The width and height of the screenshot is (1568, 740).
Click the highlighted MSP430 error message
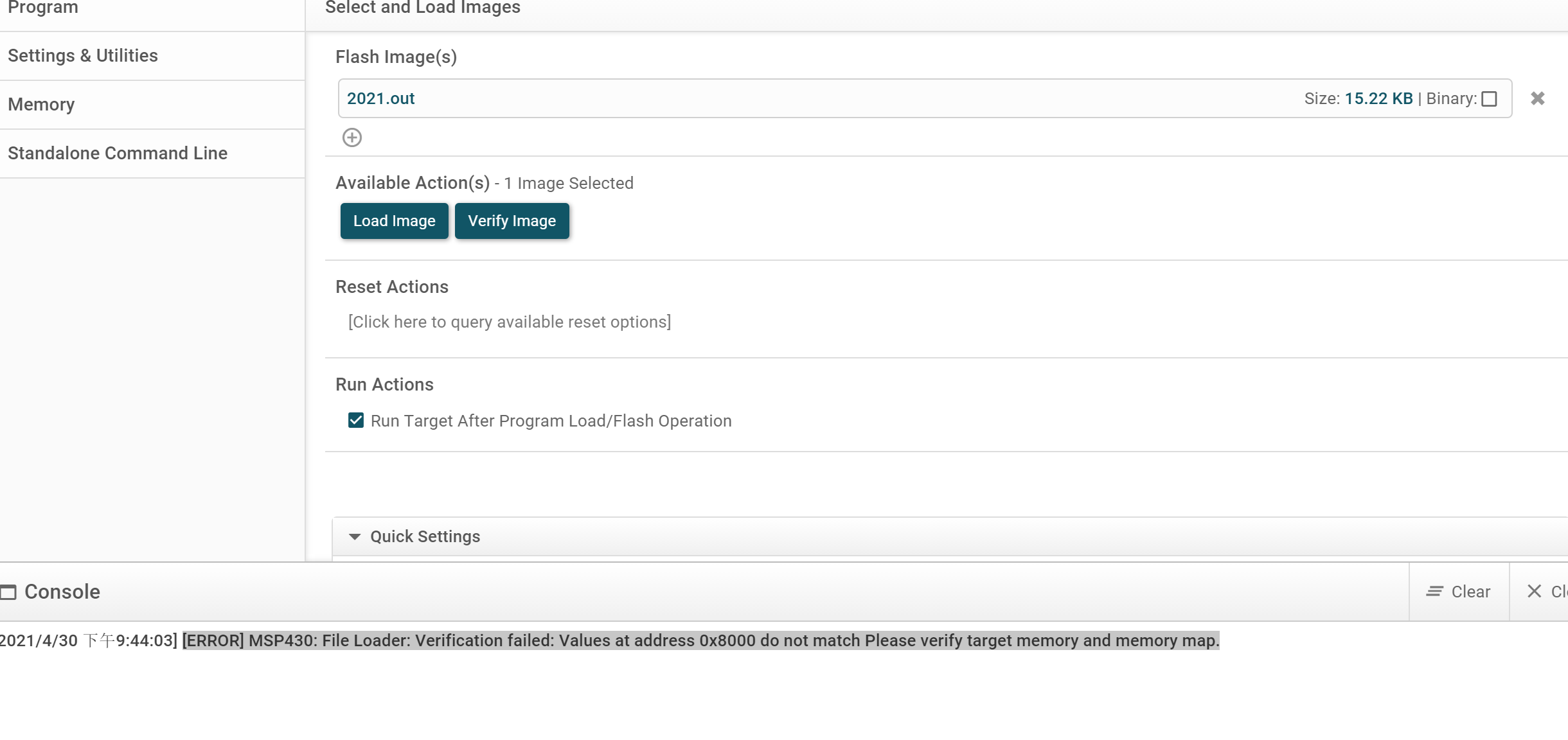point(700,640)
